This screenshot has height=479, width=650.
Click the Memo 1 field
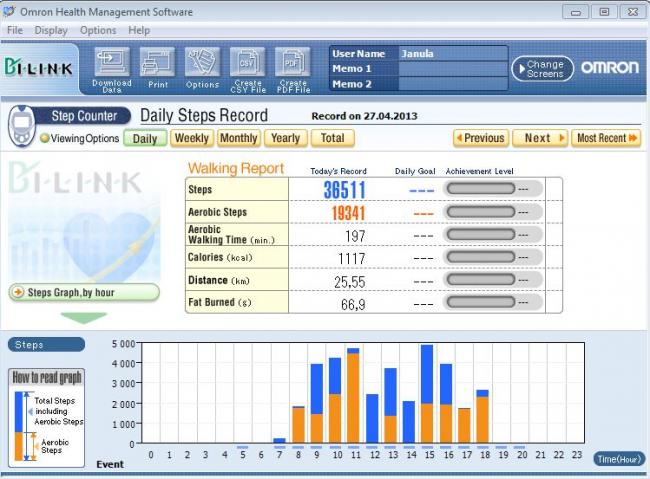452,68
